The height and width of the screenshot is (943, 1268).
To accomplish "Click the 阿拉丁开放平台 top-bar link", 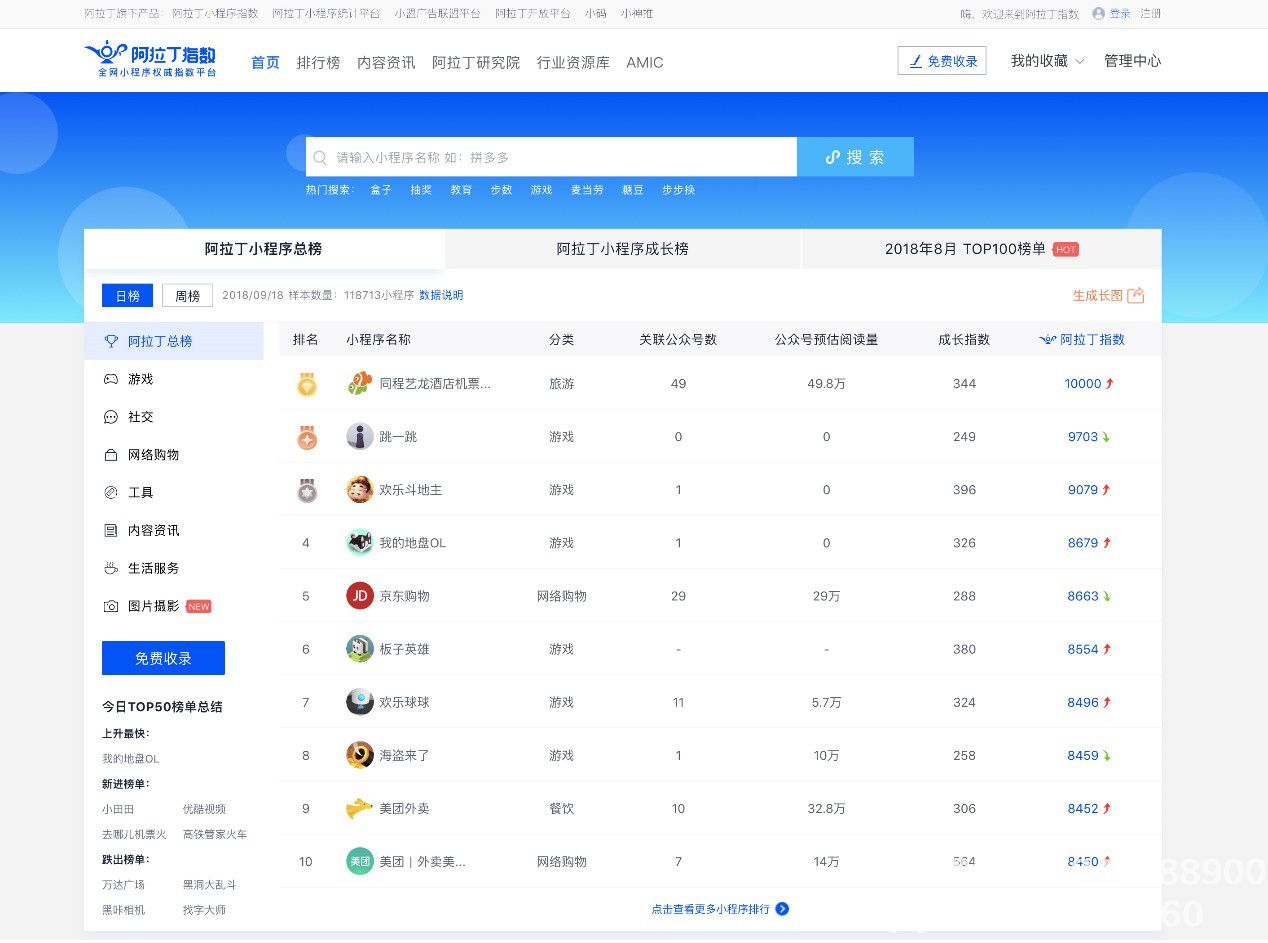I will point(533,14).
